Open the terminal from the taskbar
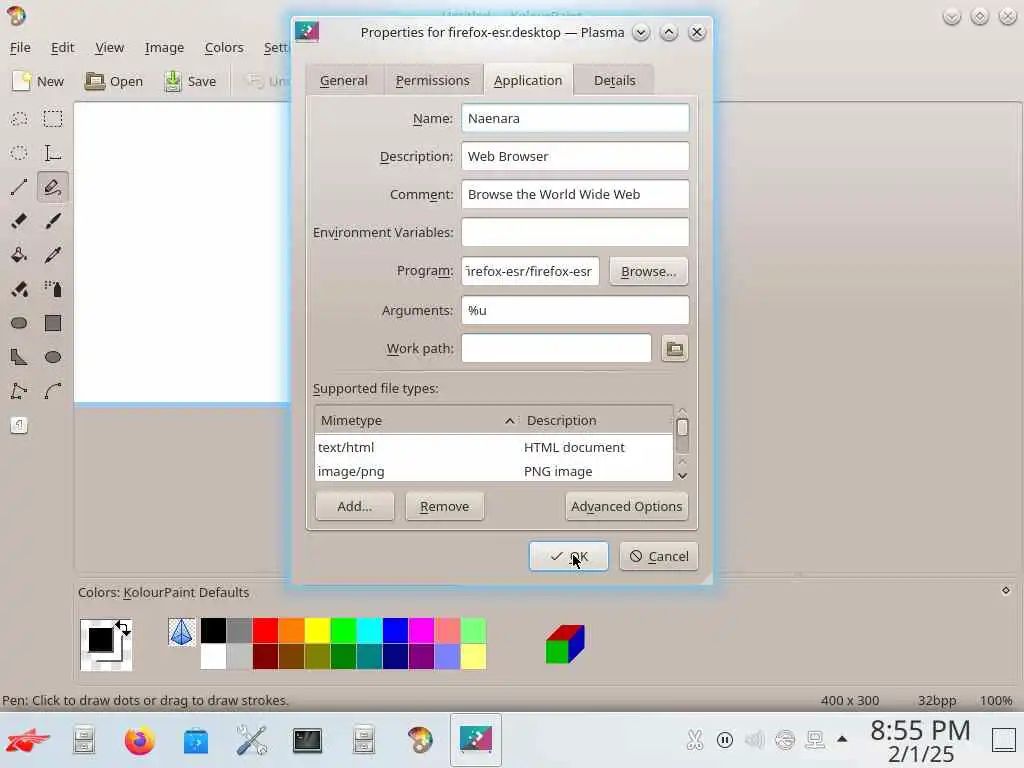Image resolution: width=1024 pixels, height=768 pixels. [307, 741]
